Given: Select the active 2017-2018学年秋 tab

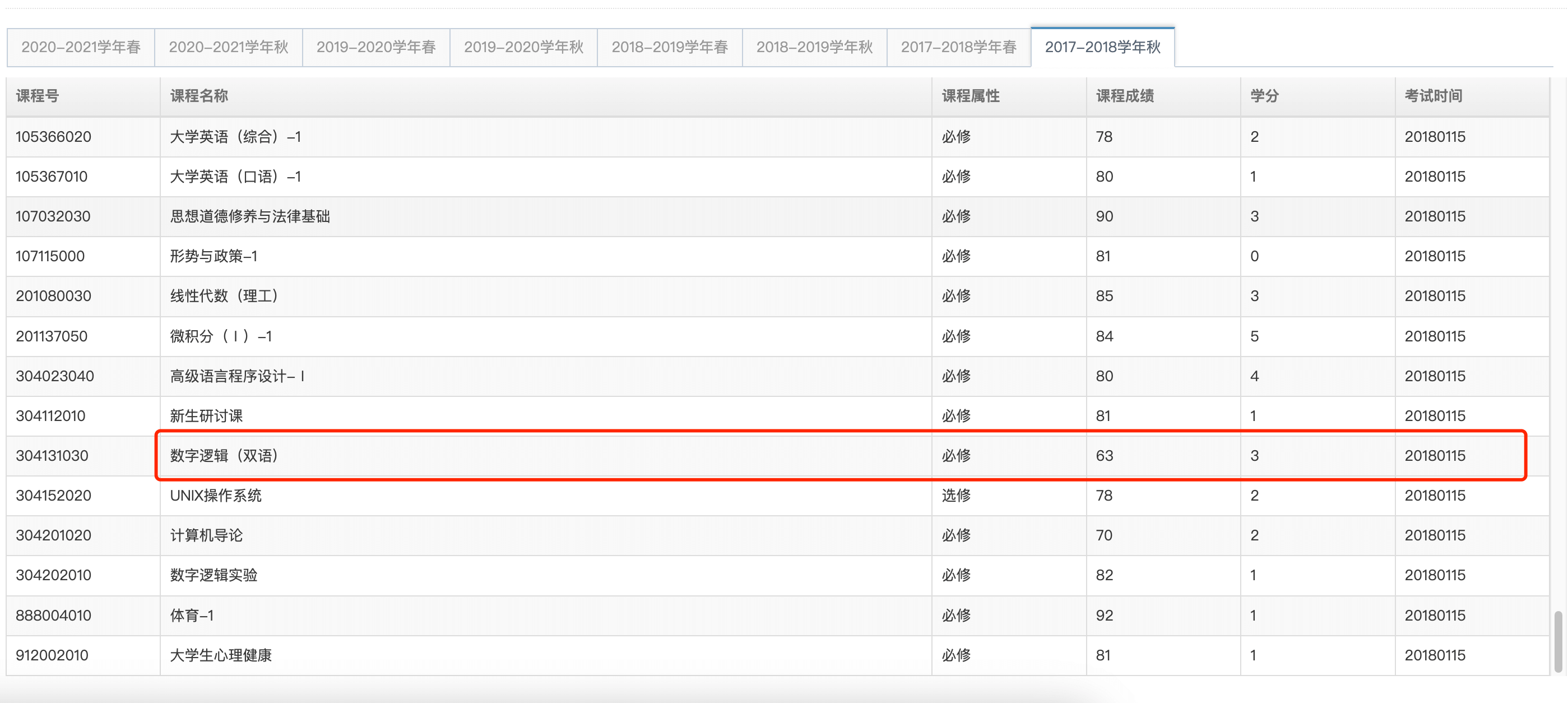Looking at the screenshot, I should tap(1102, 47).
